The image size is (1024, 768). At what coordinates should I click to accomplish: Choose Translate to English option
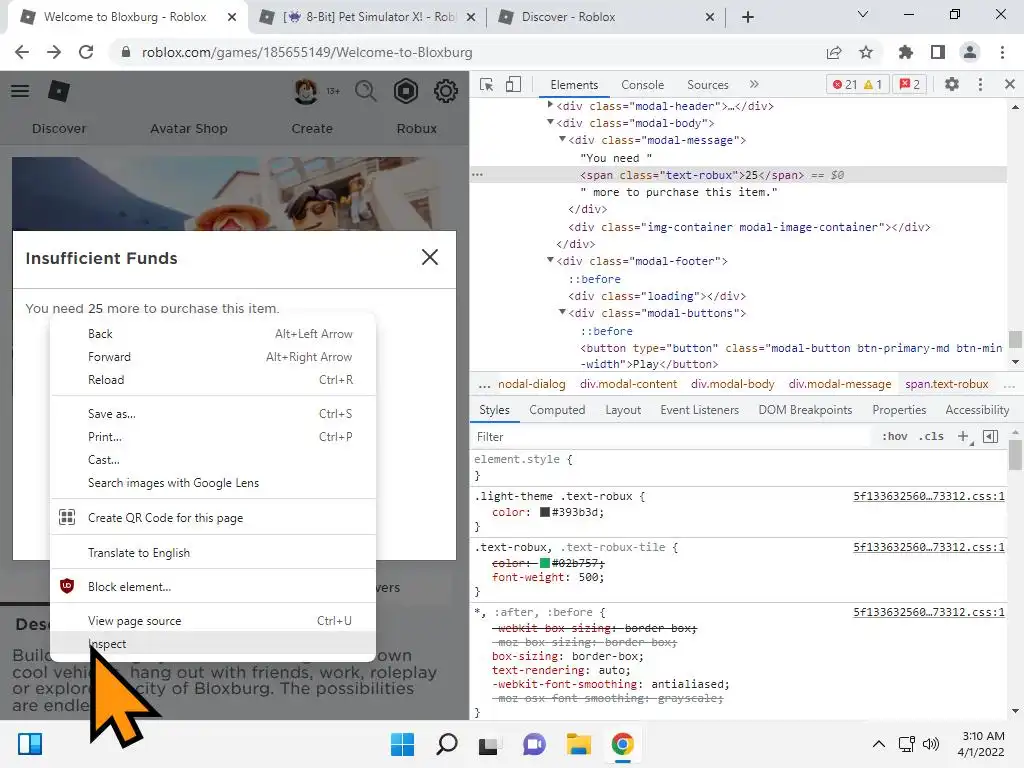(x=213, y=552)
